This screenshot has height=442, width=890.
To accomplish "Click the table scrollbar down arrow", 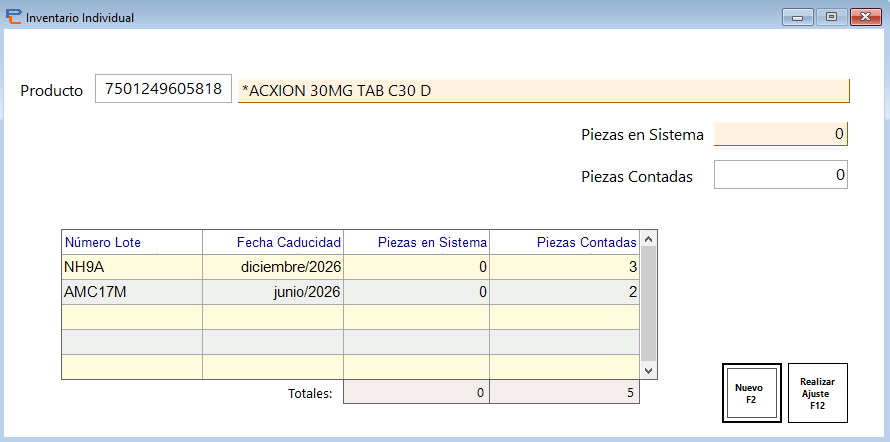I will [649, 370].
